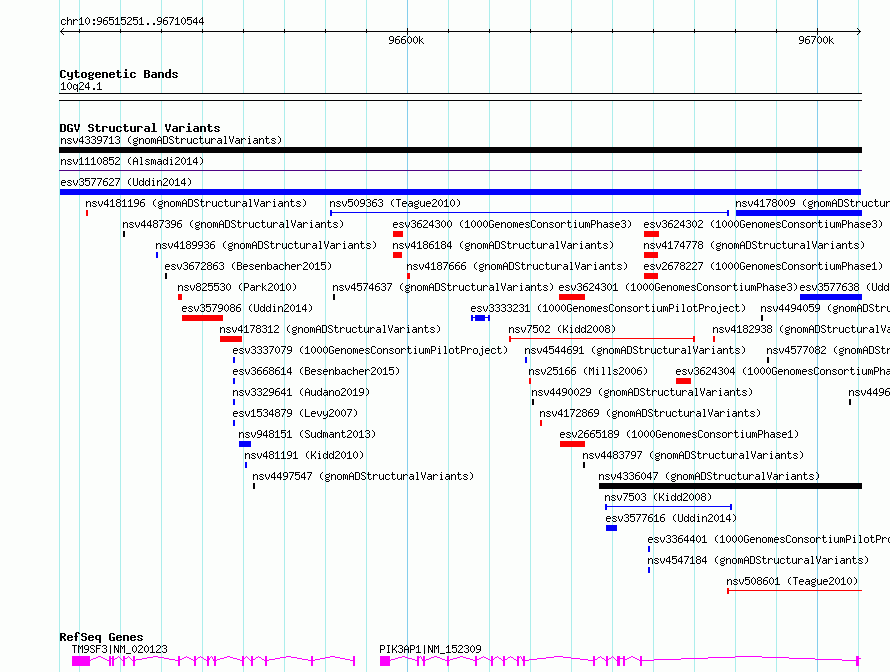Screen dimensions: 890x672
Task: Select the esv3624302 variant label
Action: pyautogui.click(x=763, y=224)
